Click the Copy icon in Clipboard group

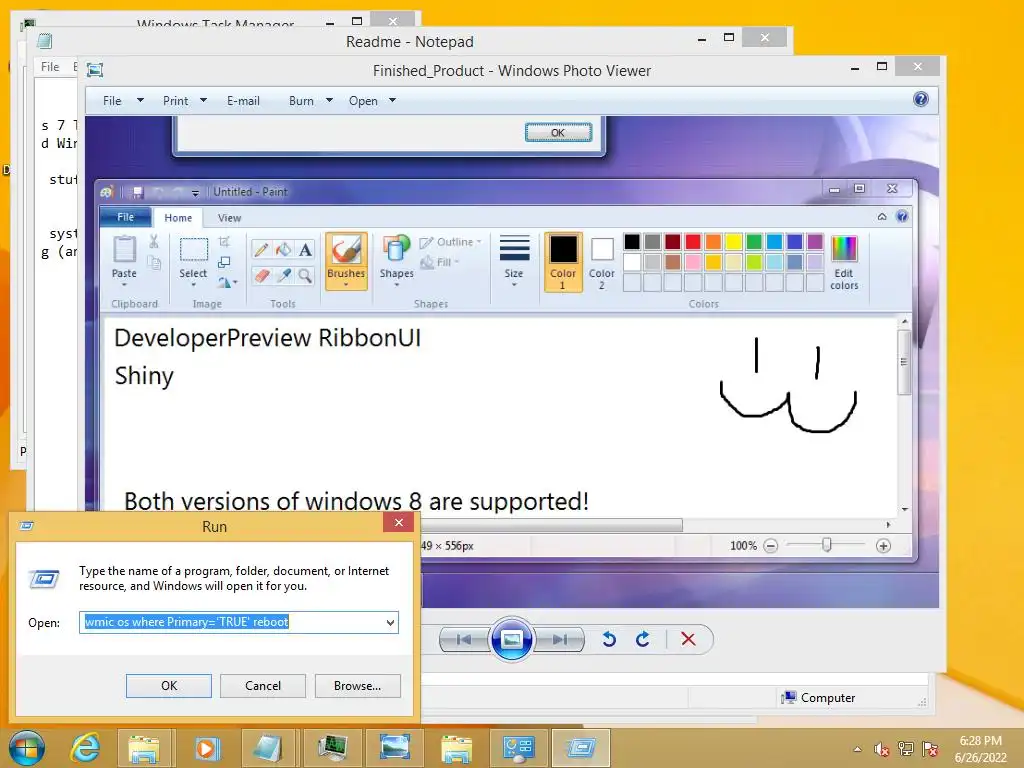point(154,263)
